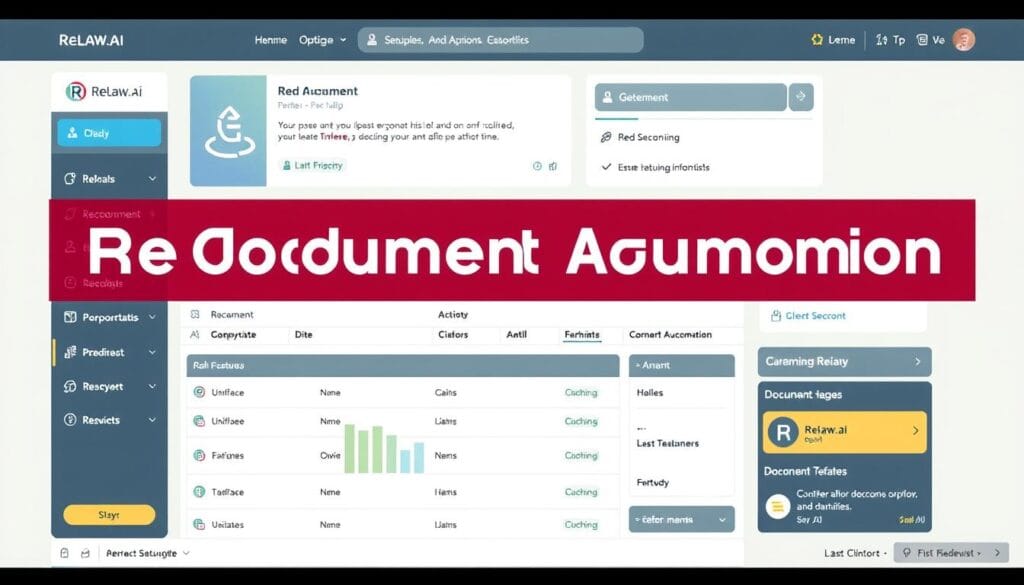This screenshot has width=1024, height=585.
Task: Click the Rescyert sidebar icon
Action: pos(71,386)
